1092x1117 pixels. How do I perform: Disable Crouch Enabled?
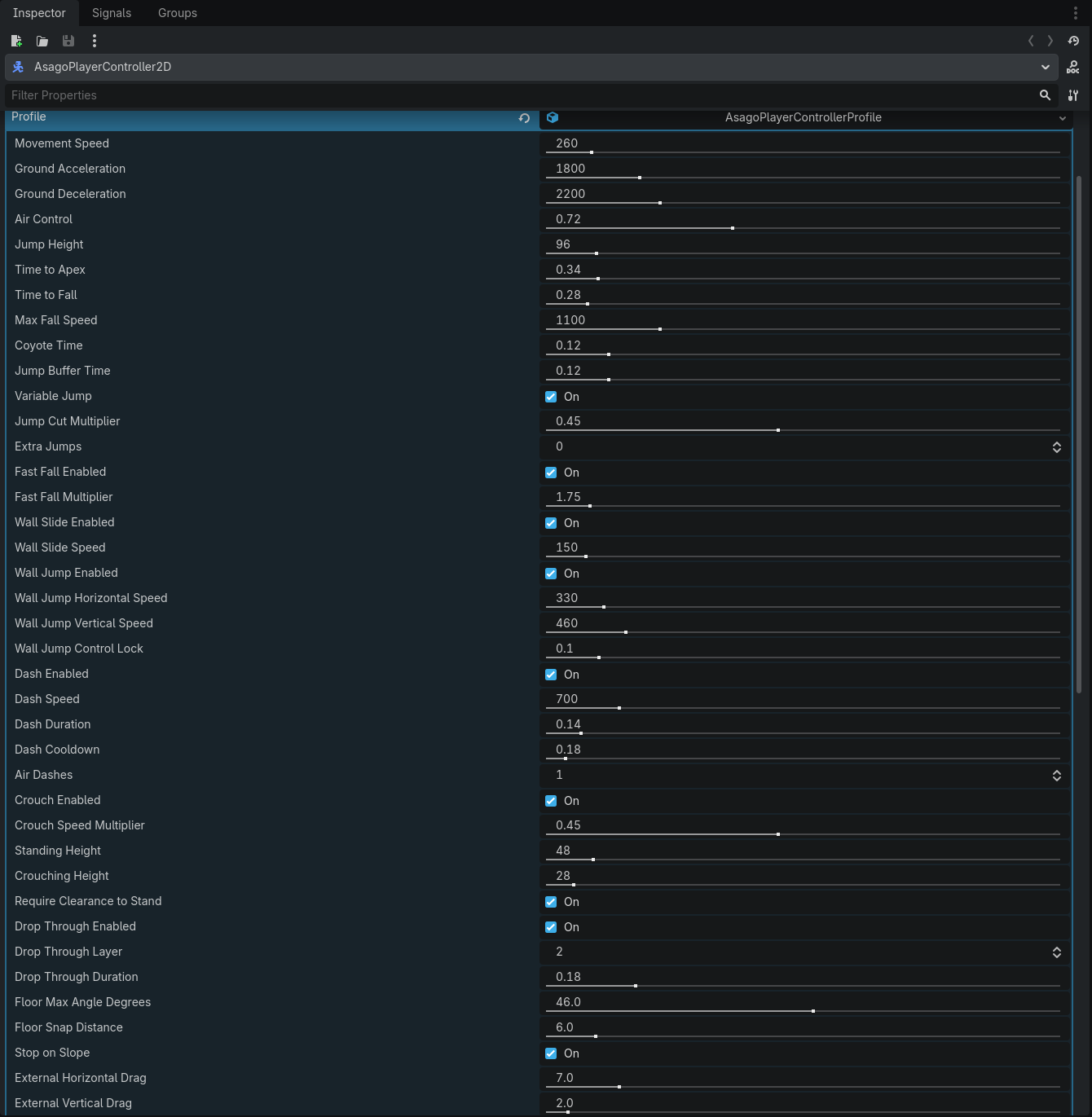point(551,801)
